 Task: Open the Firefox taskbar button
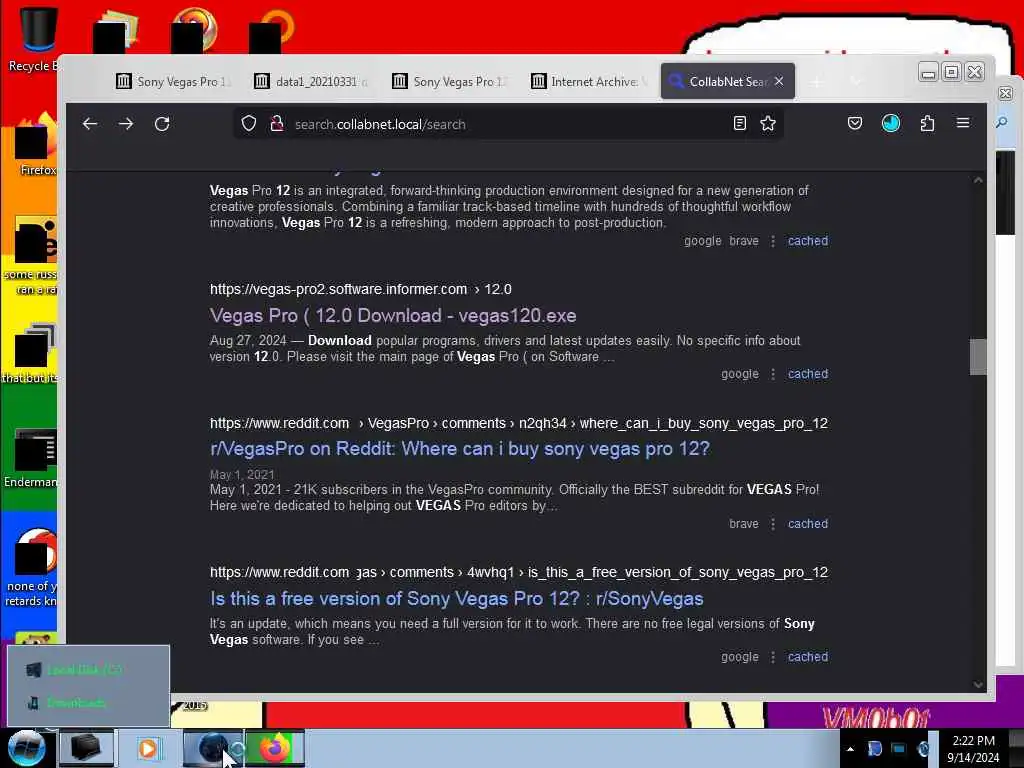pyautogui.click(x=275, y=748)
